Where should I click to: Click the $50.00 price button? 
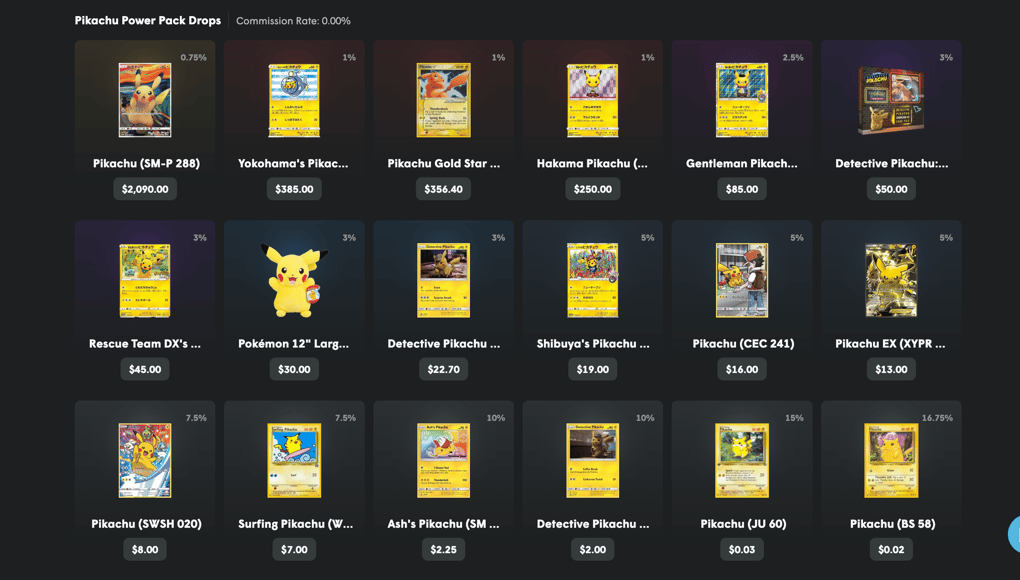tap(891, 189)
